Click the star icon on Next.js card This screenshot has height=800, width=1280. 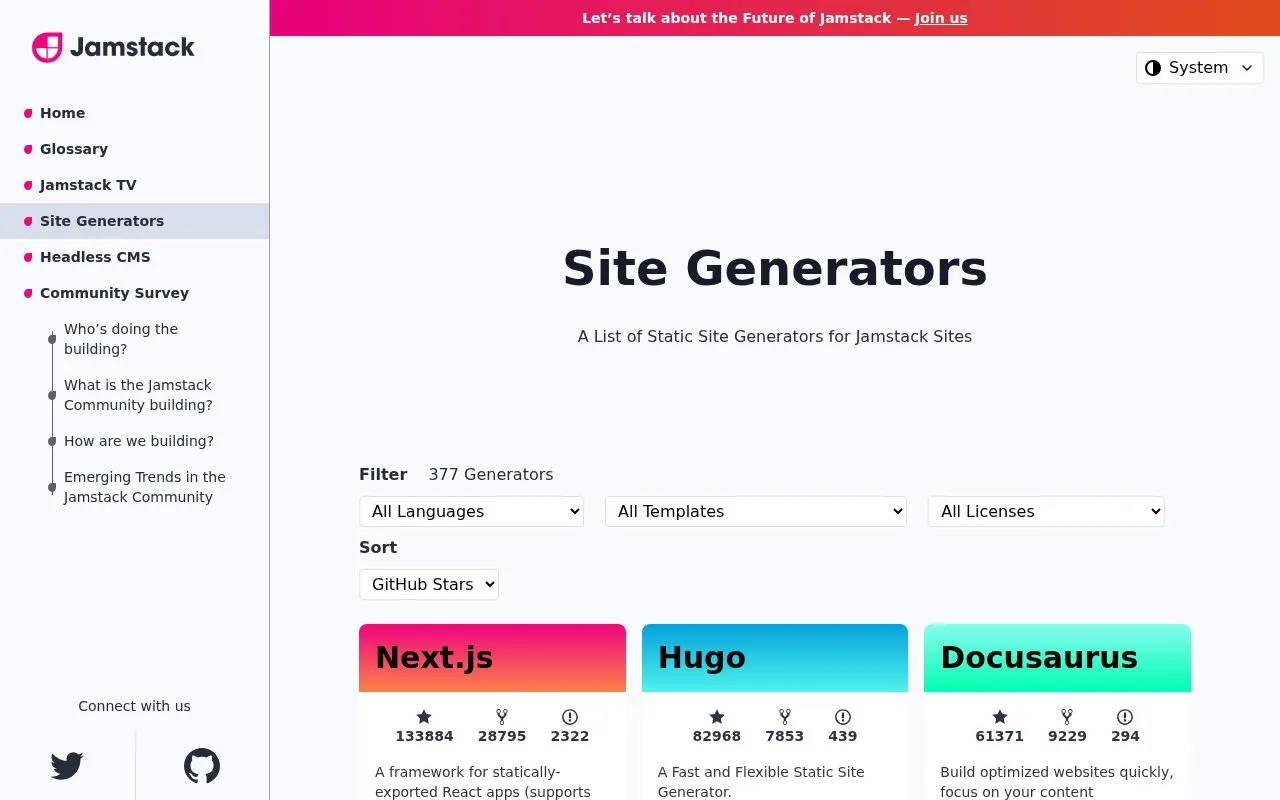424,717
